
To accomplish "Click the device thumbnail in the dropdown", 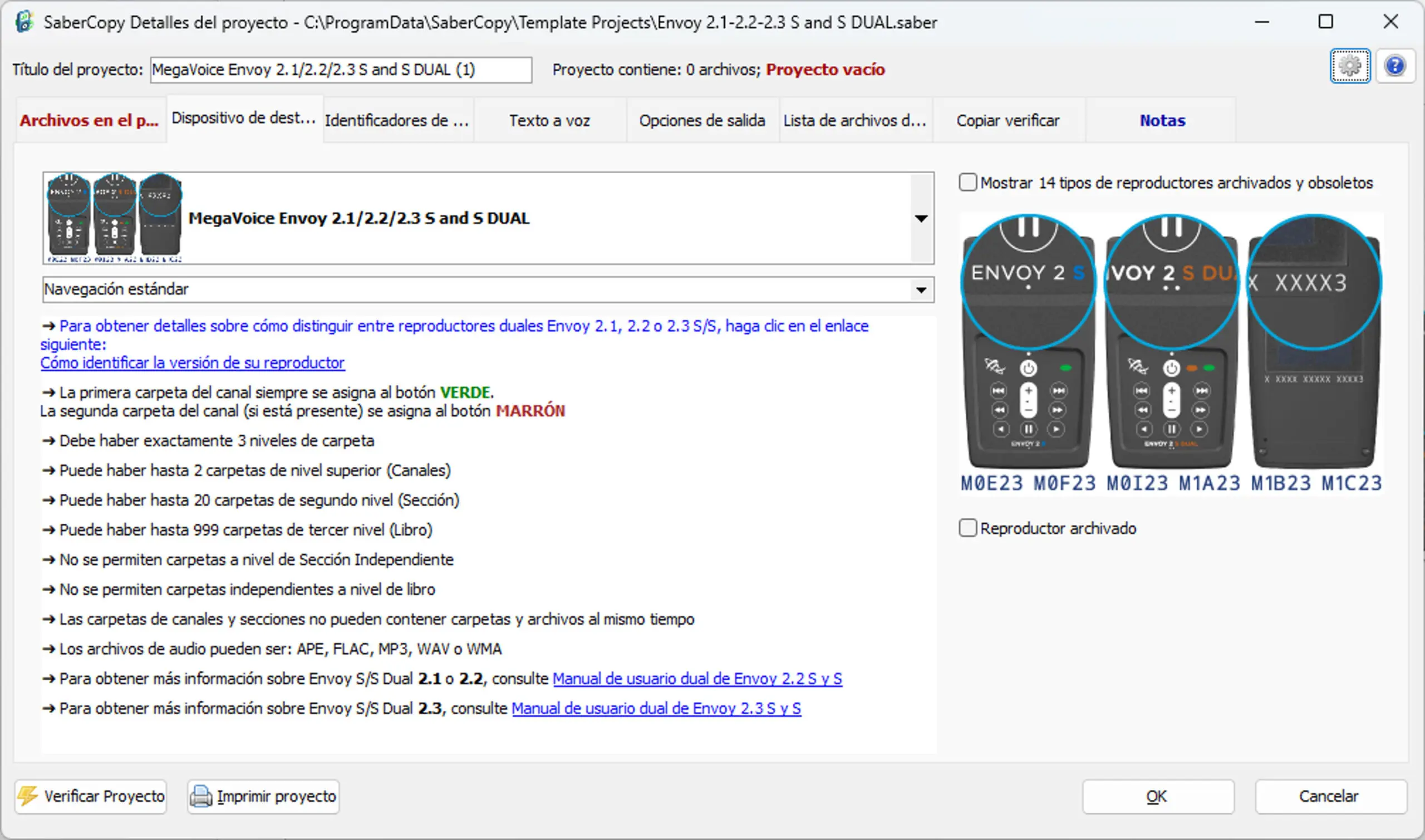I will [114, 219].
